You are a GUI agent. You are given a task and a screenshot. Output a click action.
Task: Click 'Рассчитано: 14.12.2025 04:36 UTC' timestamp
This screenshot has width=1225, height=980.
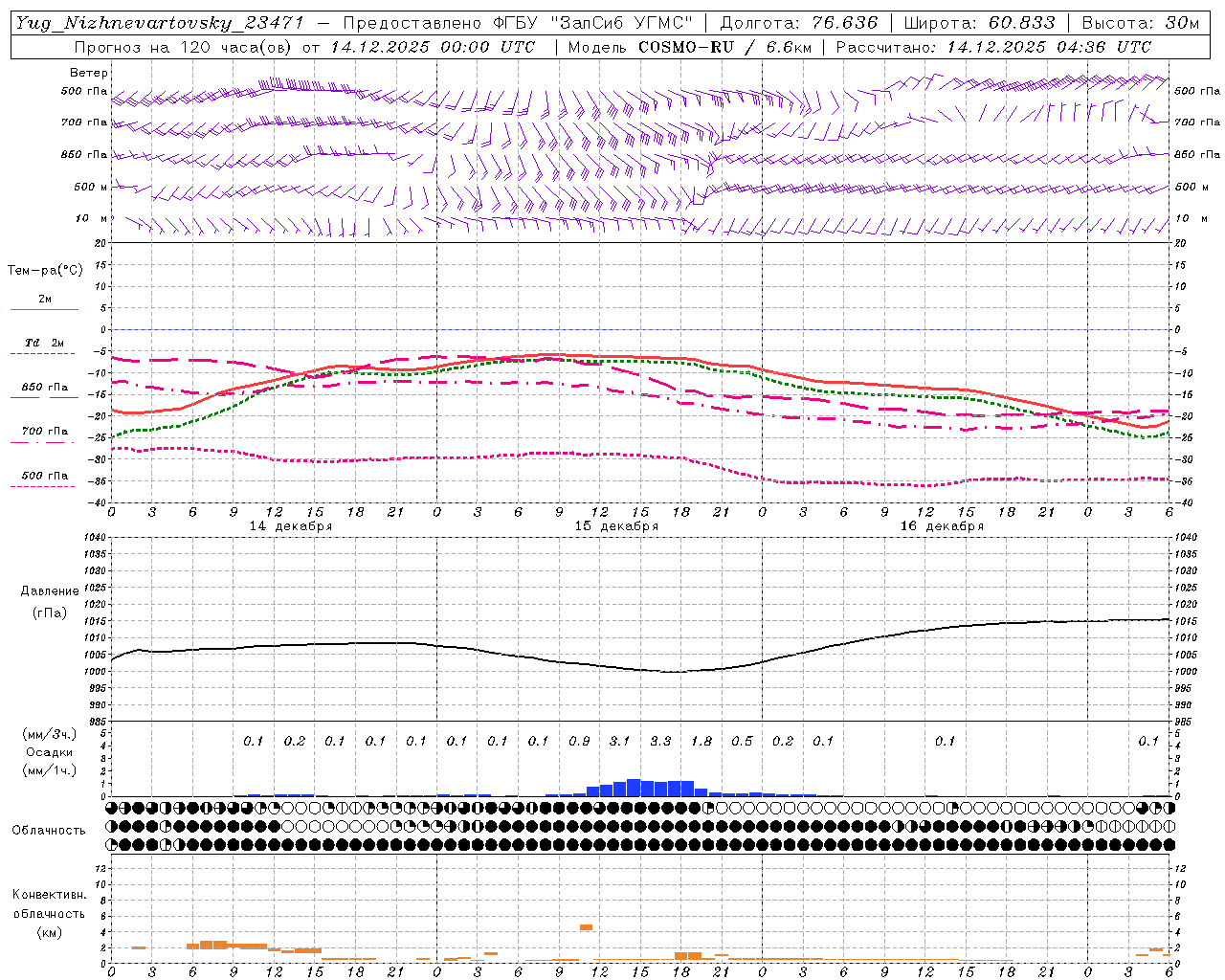tap(993, 47)
